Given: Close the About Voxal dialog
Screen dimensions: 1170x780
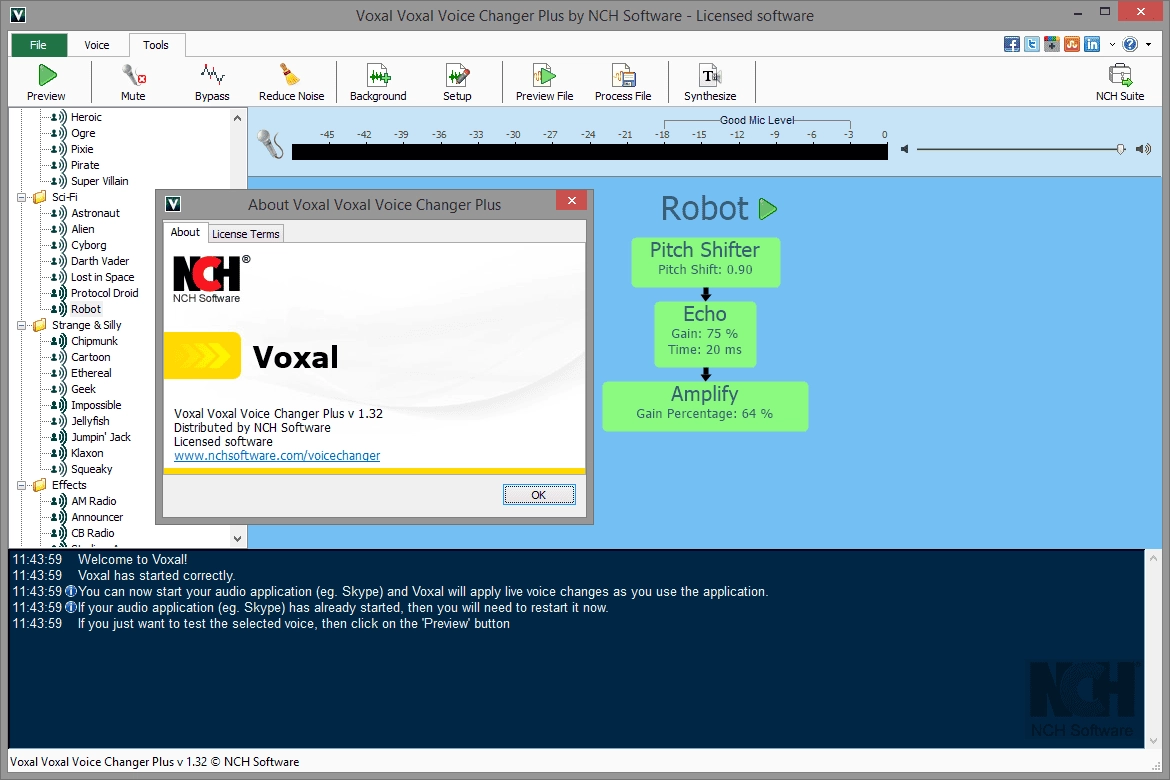Looking at the screenshot, I should point(572,201).
